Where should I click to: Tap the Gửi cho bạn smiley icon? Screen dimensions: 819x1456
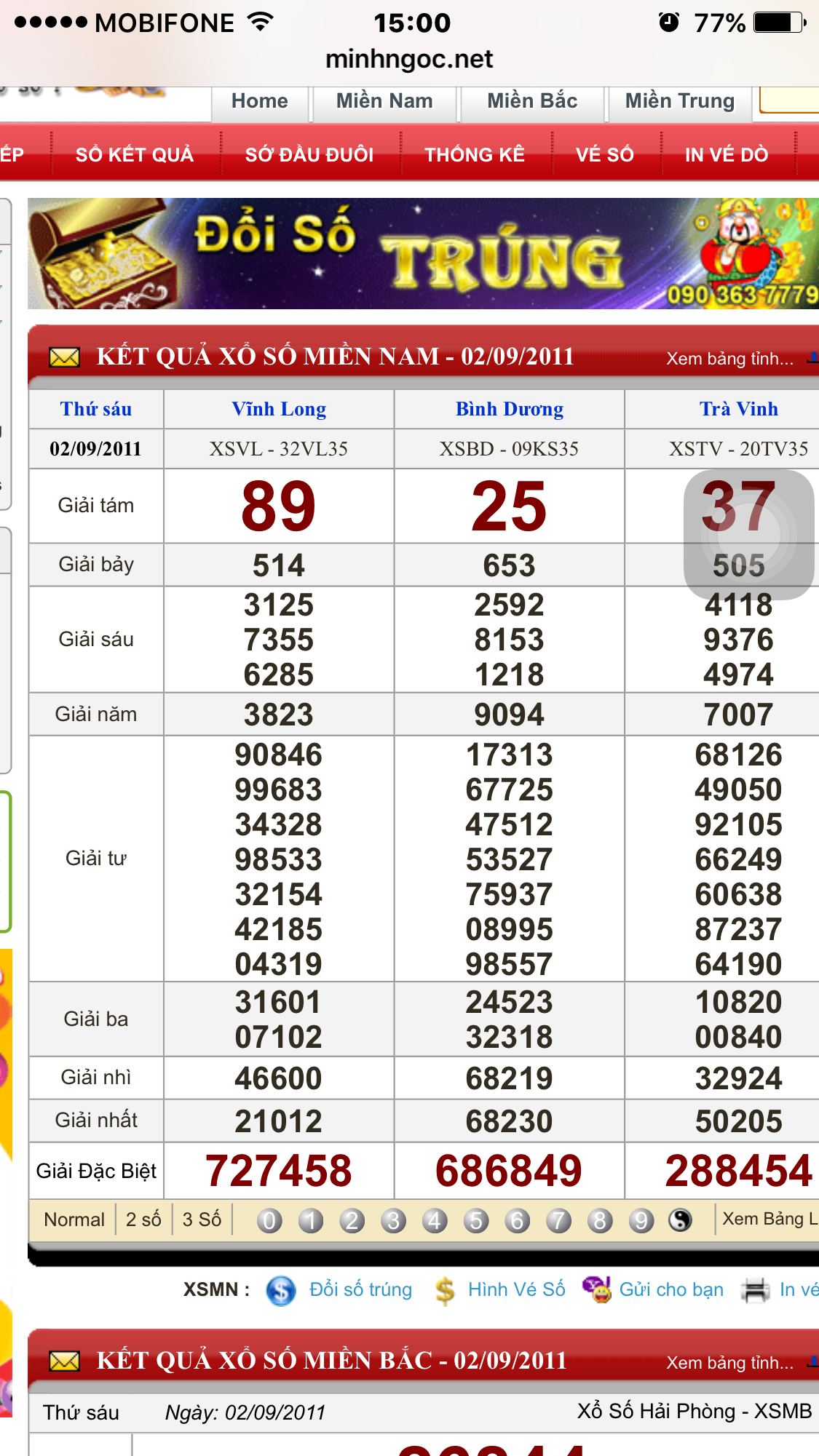[x=597, y=1289]
